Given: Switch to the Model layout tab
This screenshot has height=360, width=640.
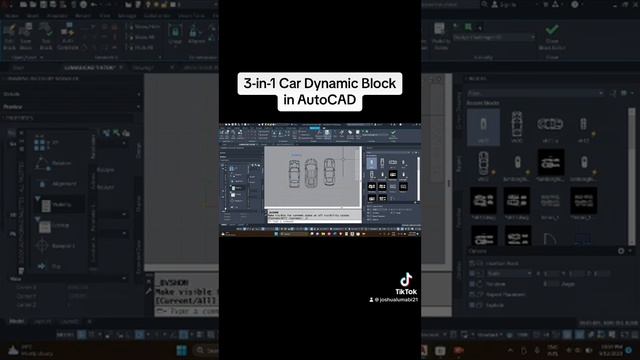Looking at the screenshot, I should (x=17, y=321).
